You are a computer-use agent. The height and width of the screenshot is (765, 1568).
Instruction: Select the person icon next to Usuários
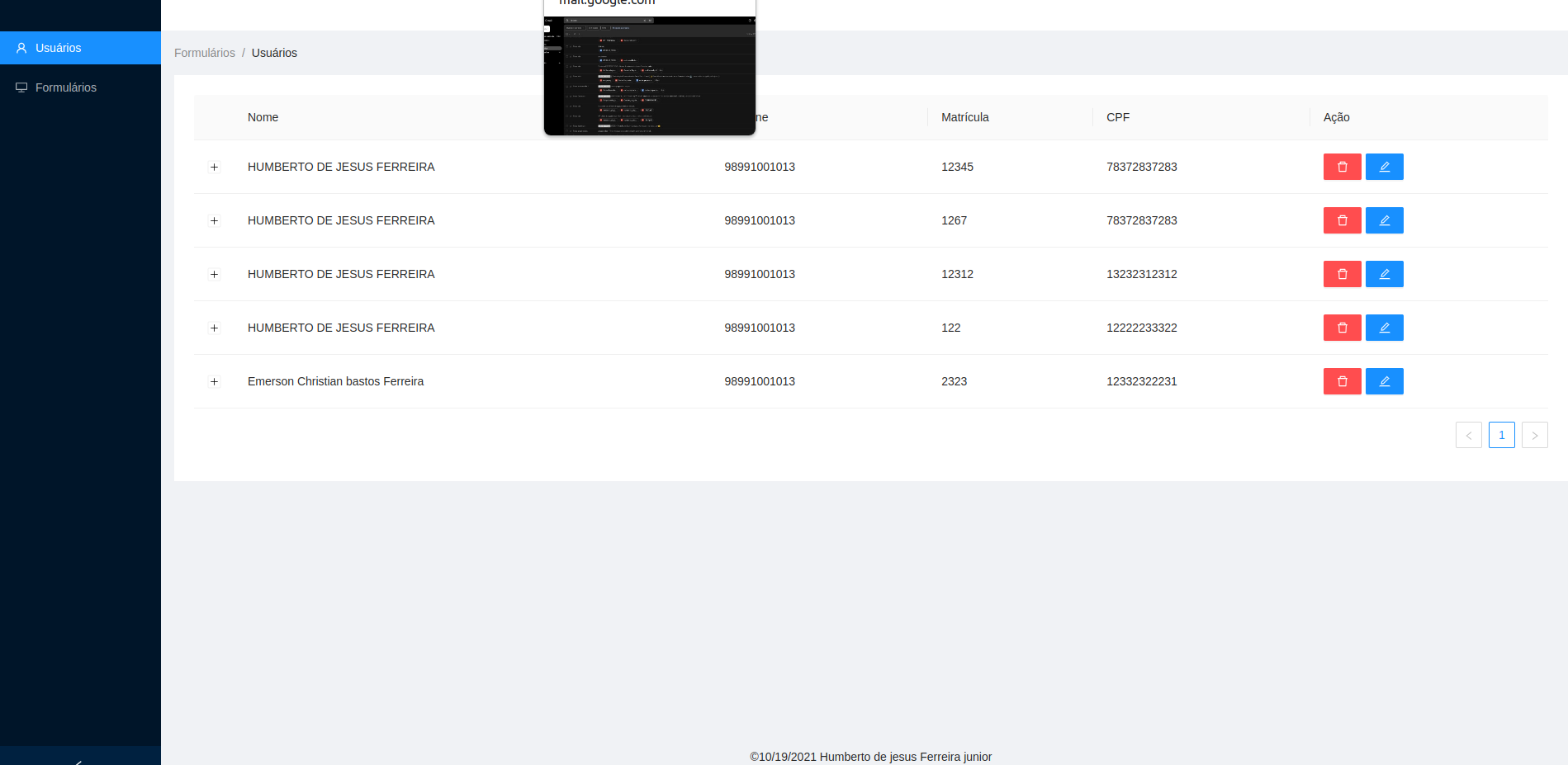tap(21, 48)
